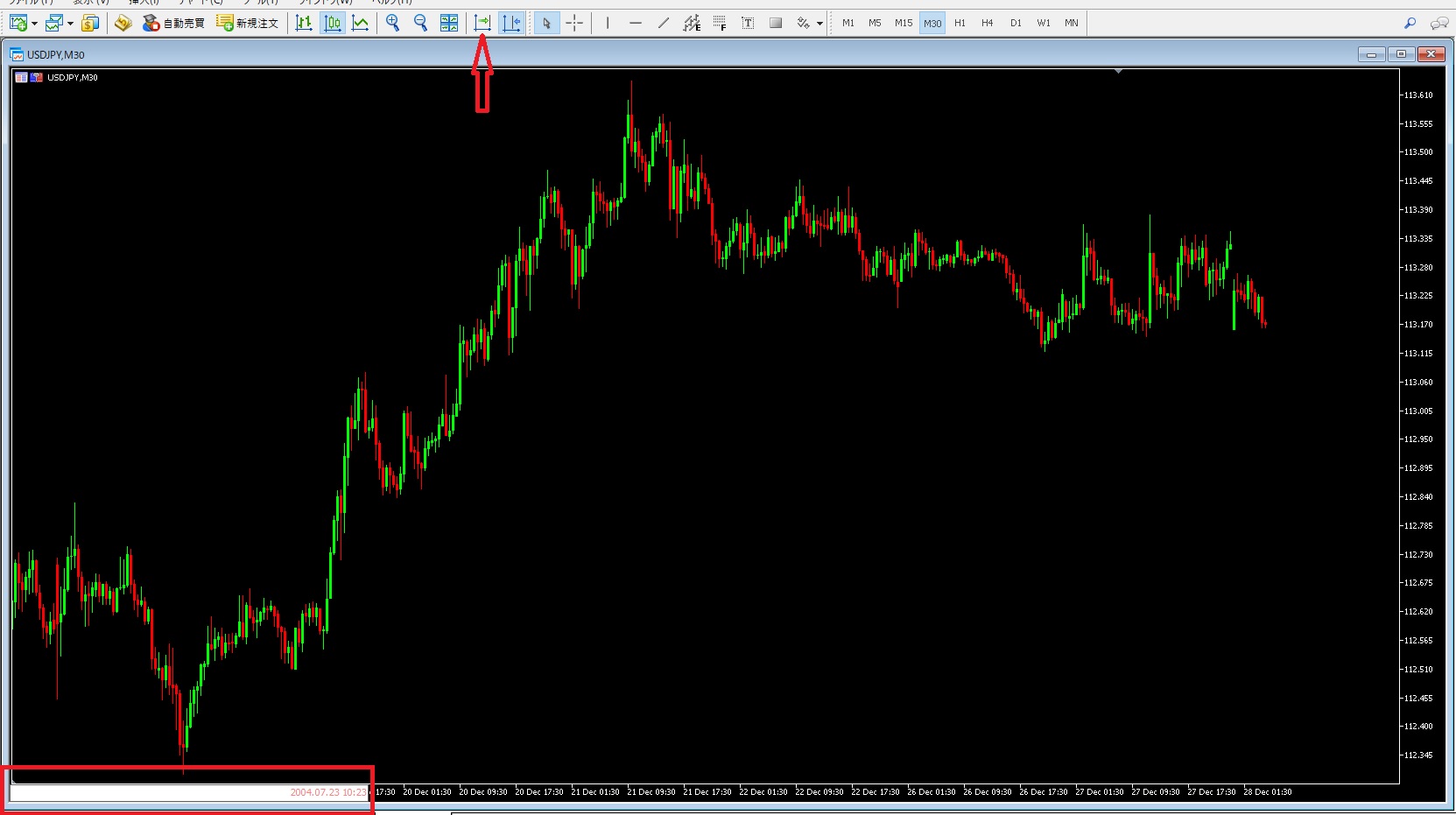Toggle auto scroll to latest bar
This screenshot has width=1456, height=815.
(482, 23)
